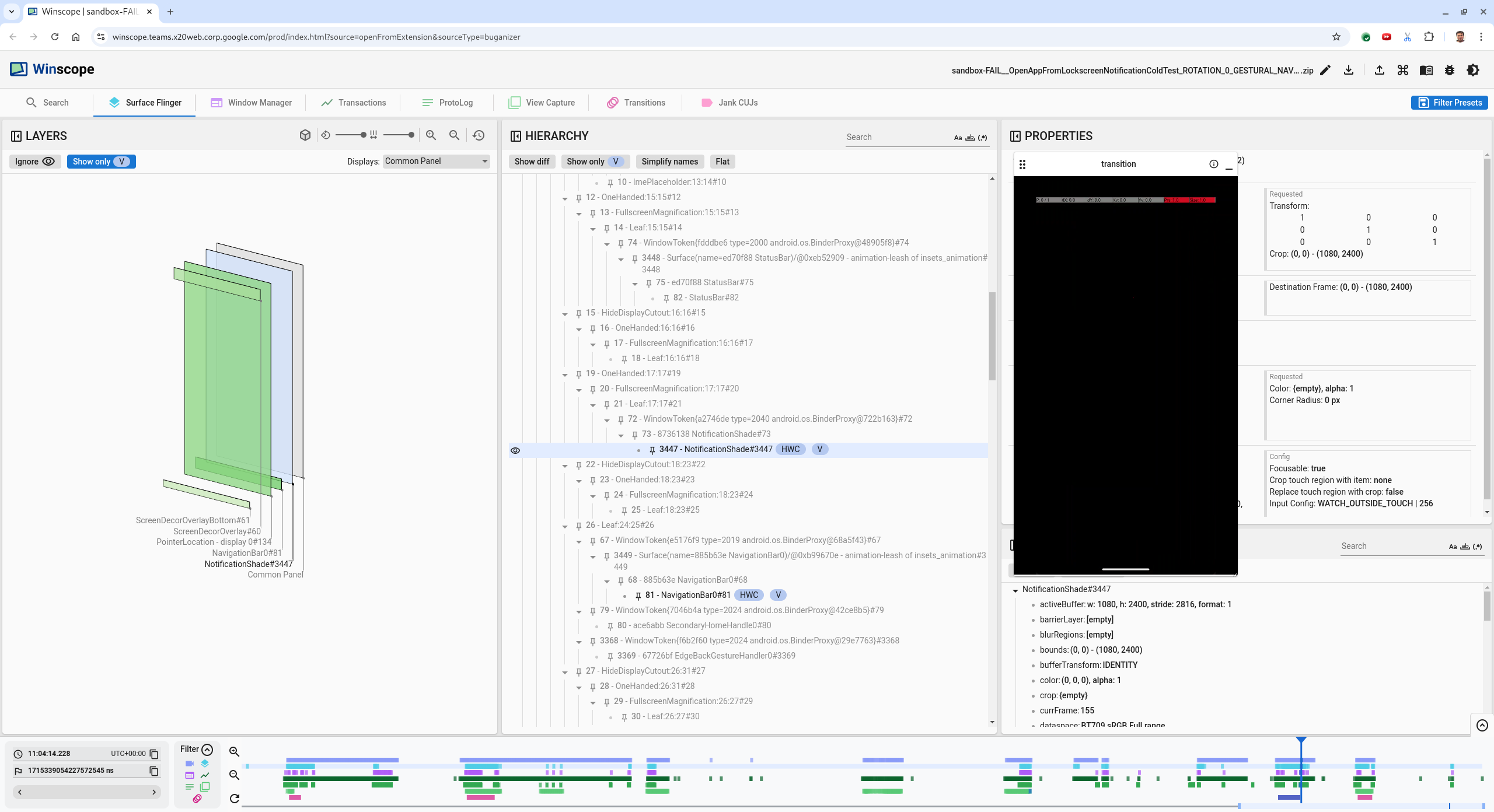Open the documentation book icon
Viewport: 1494px width, 812px height.
pyautogui.click(x=1426, y=70)
